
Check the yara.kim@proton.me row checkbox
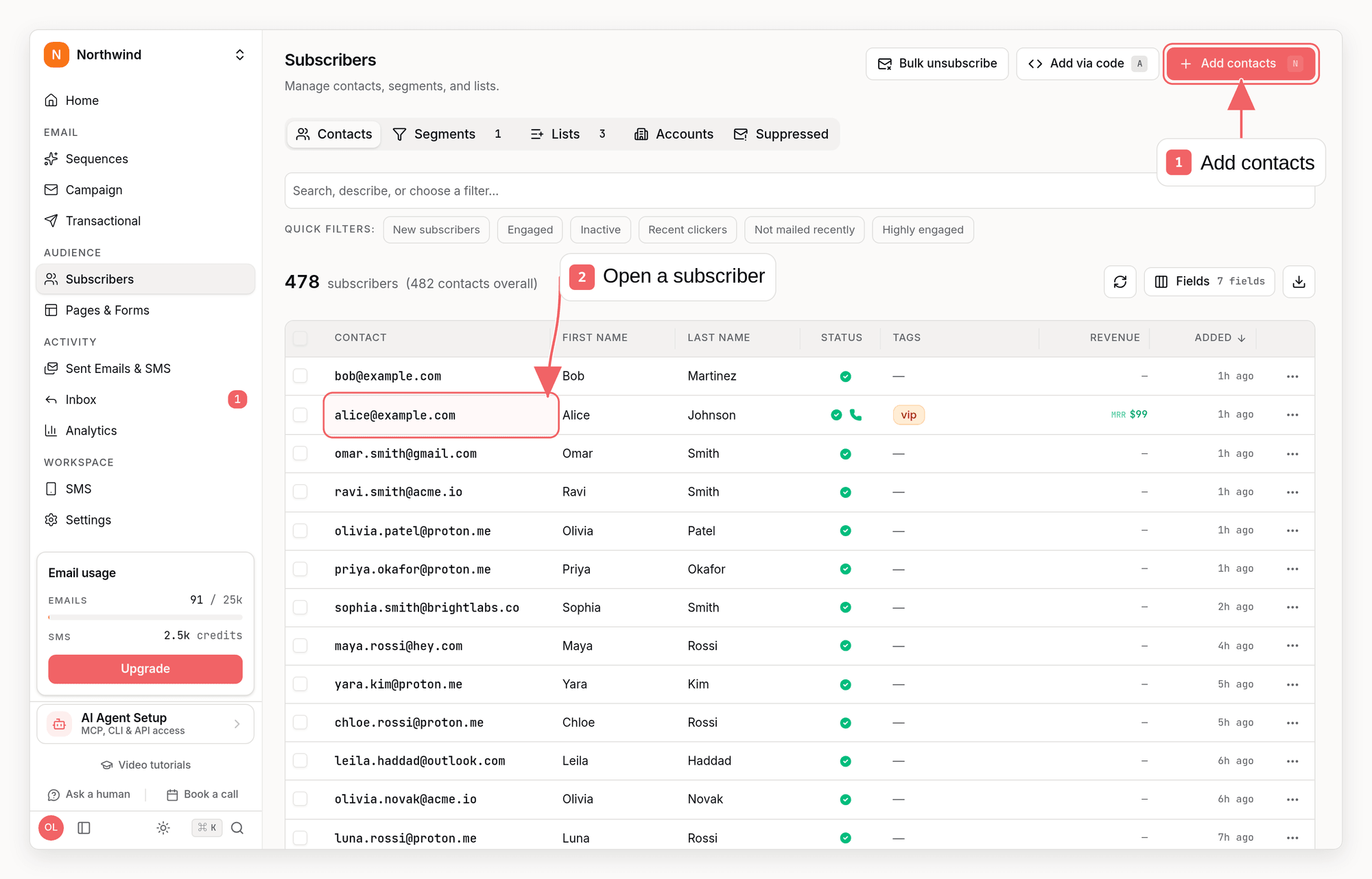[x=300, y=684]
